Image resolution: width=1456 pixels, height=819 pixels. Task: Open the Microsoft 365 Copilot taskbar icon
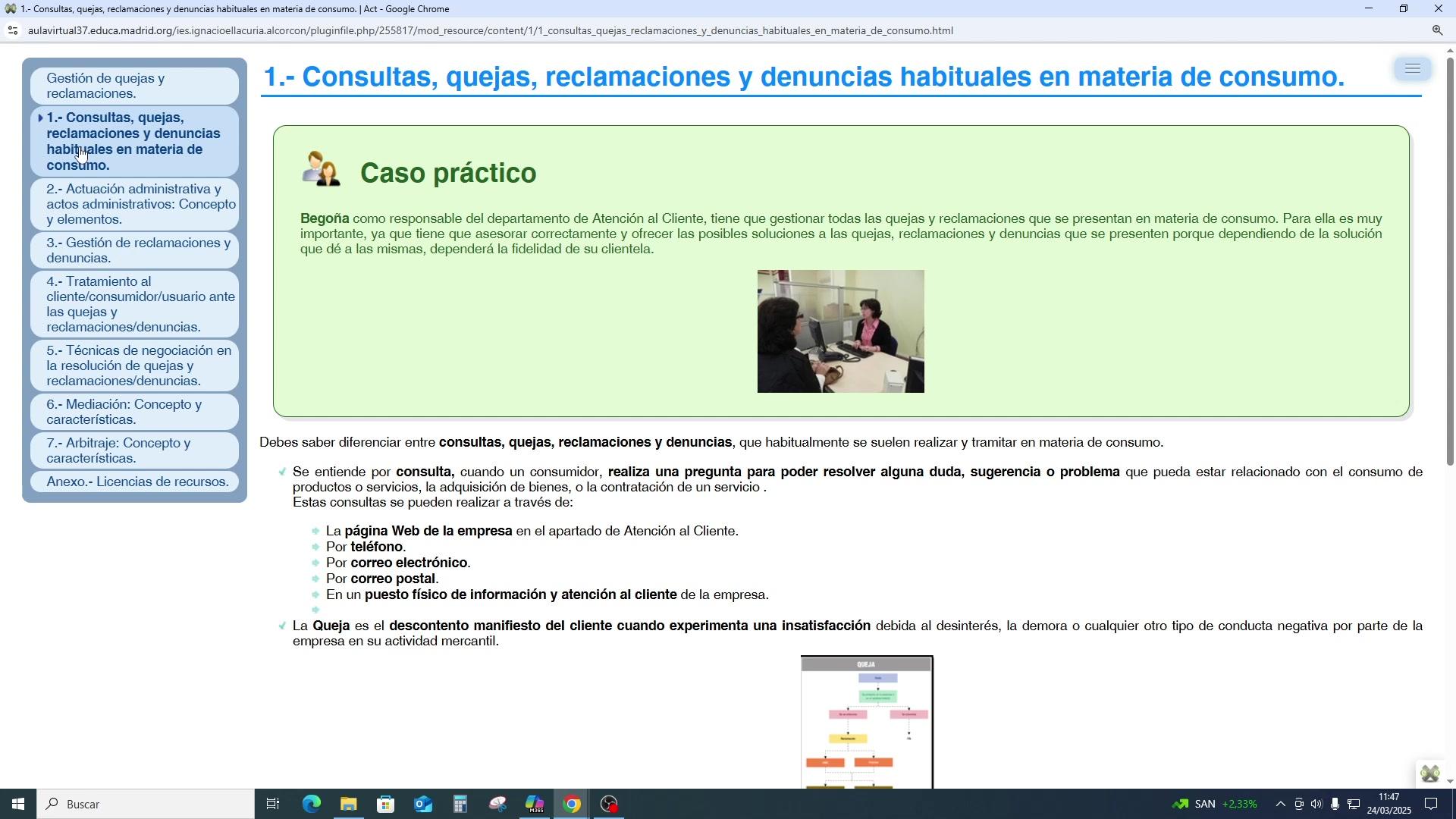pos(535,804)
